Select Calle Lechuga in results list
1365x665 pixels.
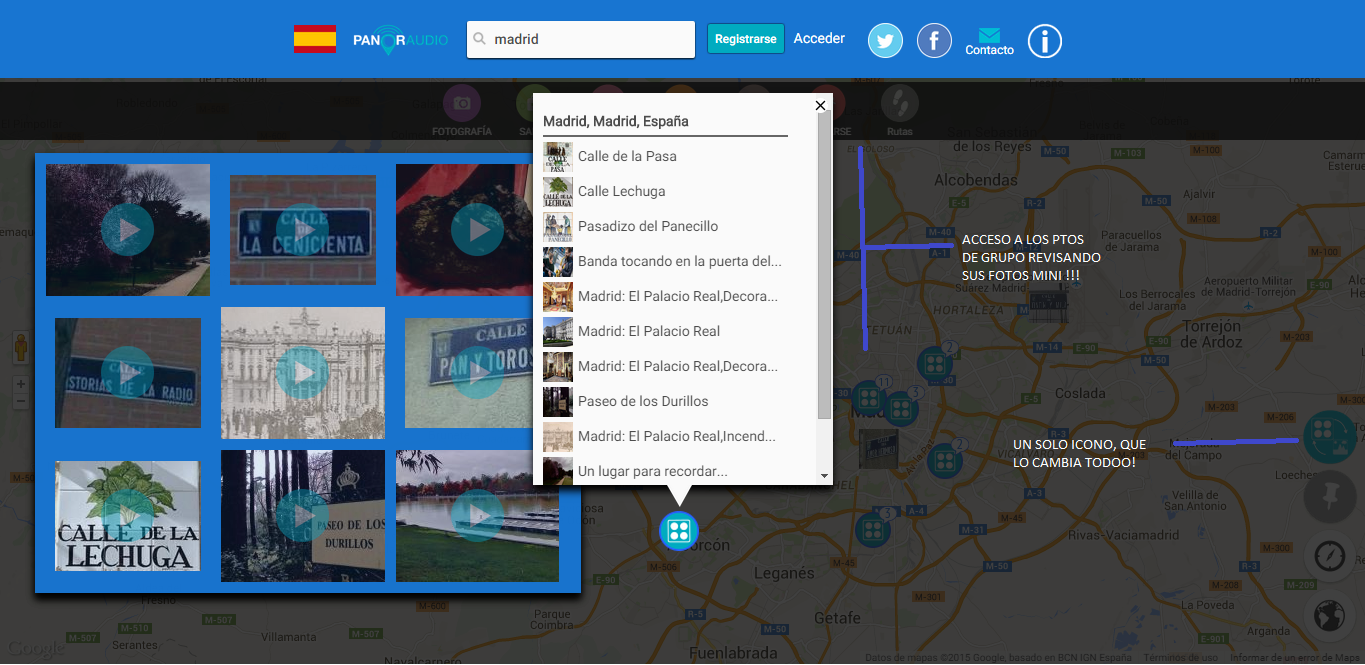click(621, 191)
